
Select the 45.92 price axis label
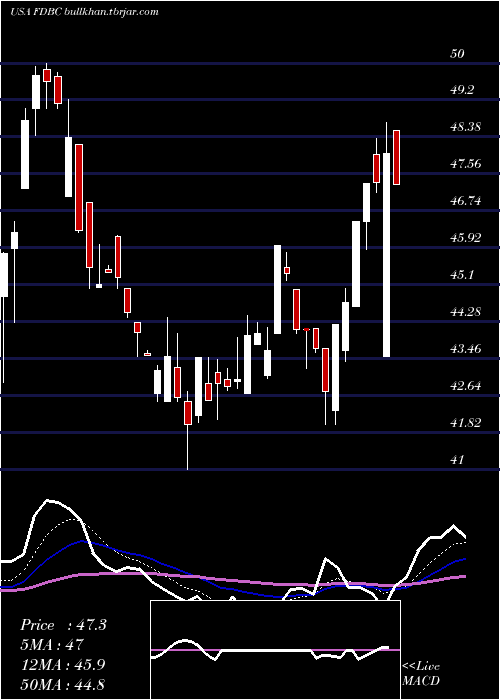[x=466, y=238]
